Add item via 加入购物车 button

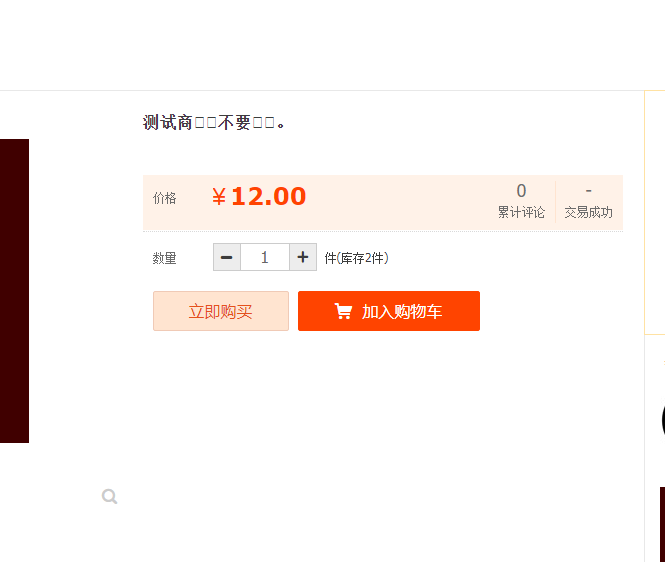click(389, 311)
